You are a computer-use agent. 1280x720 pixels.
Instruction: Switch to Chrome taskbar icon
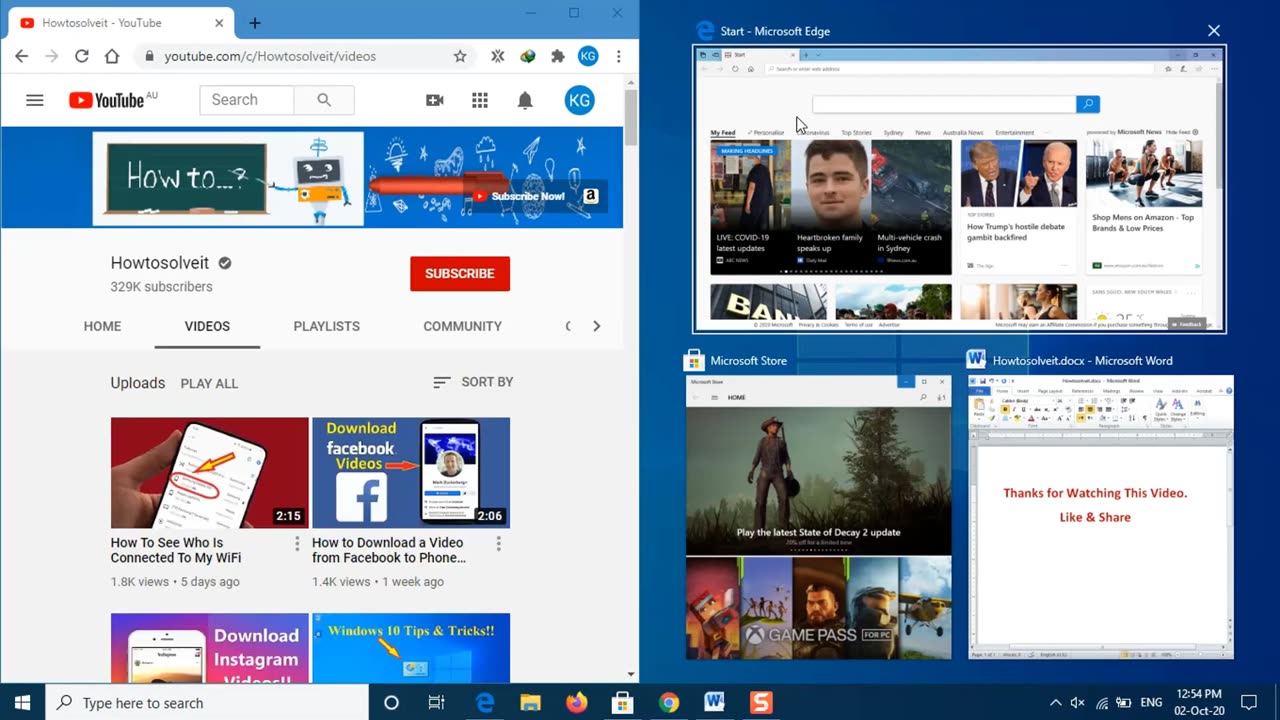pos(669,703)
